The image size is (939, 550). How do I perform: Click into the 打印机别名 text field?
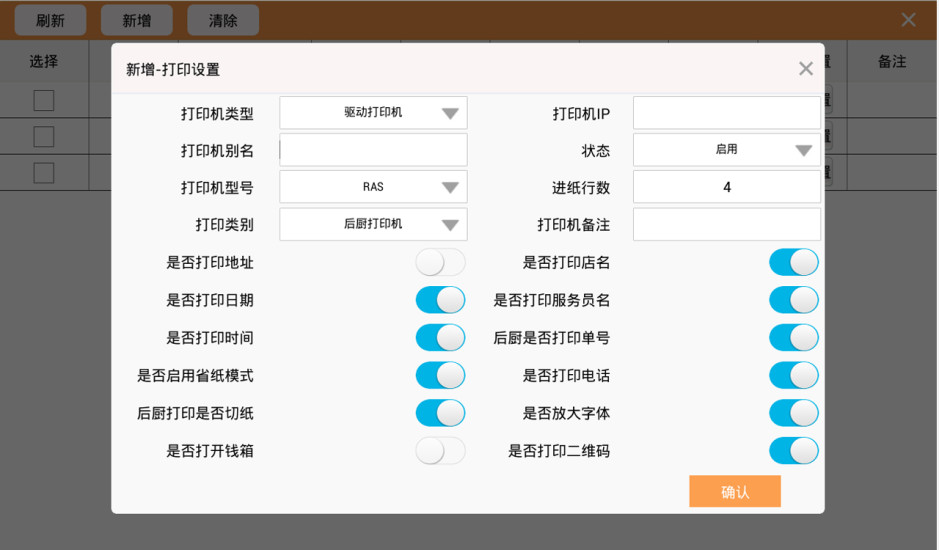373,150
